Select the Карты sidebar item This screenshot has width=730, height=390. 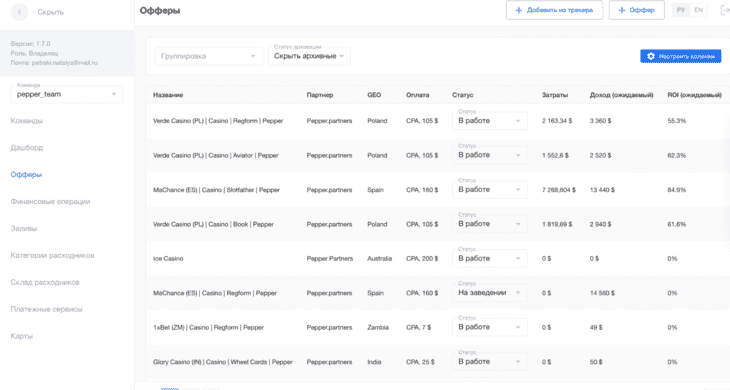[22, 336]
